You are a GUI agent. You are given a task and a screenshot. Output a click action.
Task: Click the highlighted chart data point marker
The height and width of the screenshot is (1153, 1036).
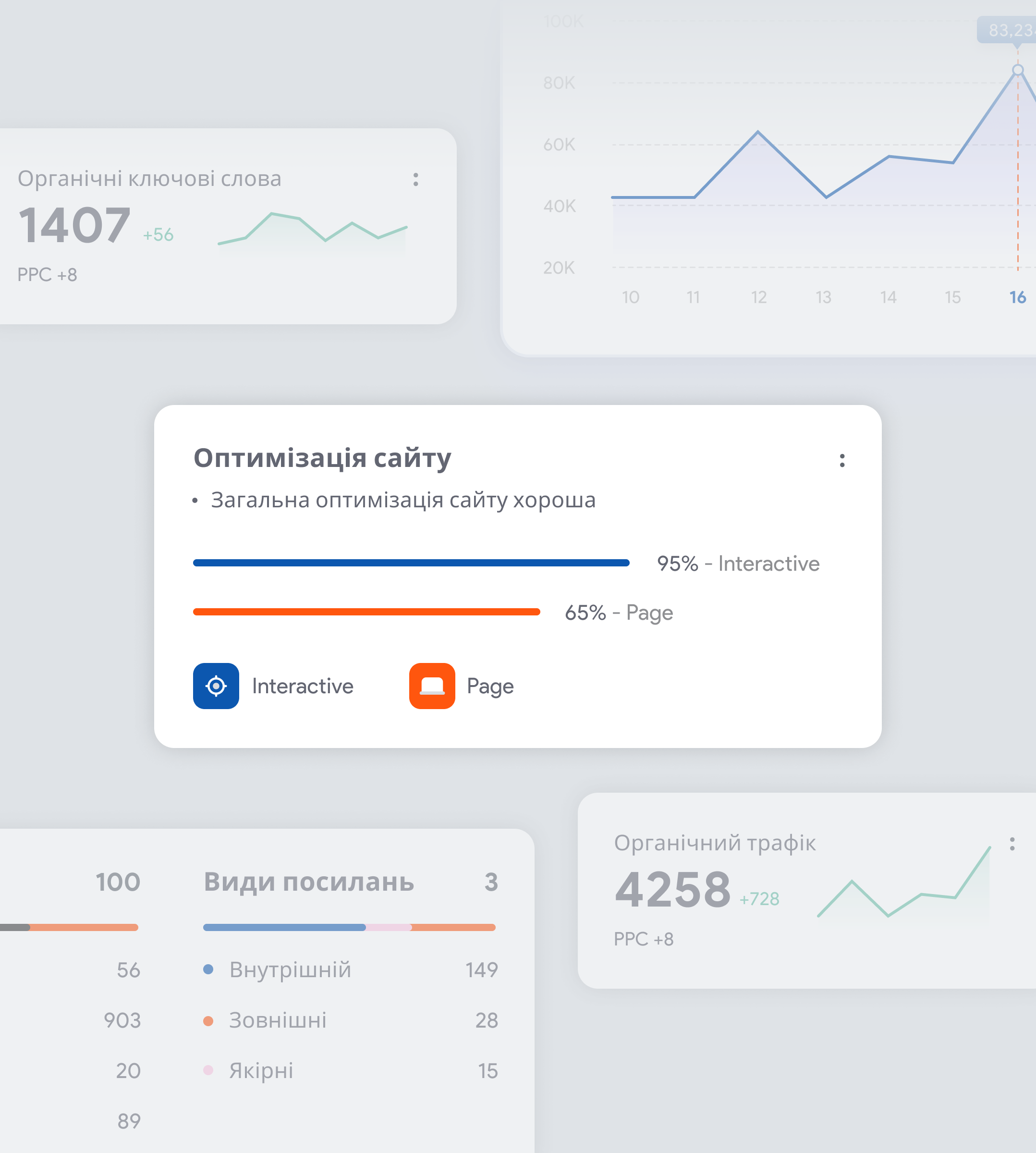(1018, 70)
